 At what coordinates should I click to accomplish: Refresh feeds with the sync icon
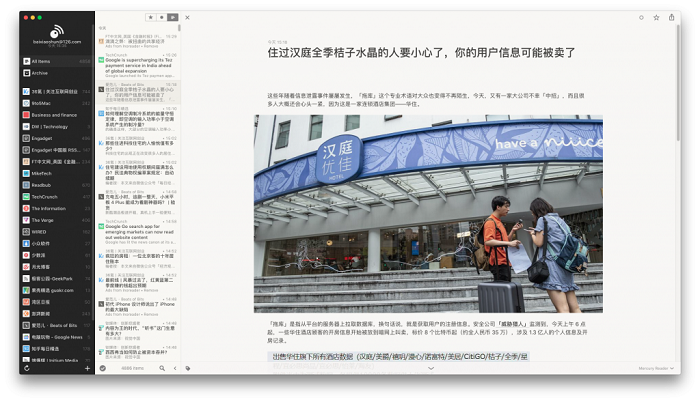click(x=26, y=368)
